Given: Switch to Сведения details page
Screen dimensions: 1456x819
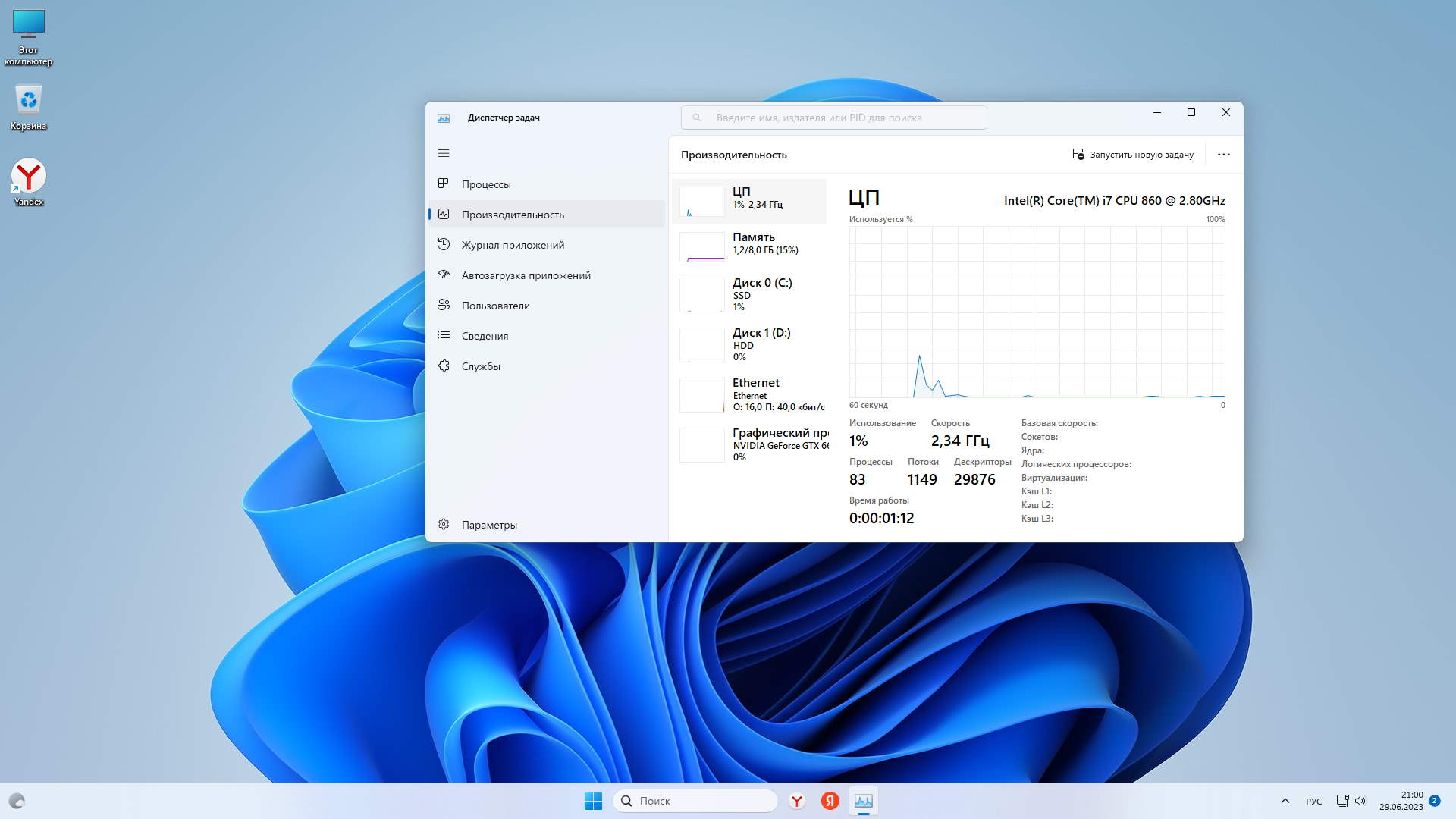Looking at the screenshot, I should 485,336.
